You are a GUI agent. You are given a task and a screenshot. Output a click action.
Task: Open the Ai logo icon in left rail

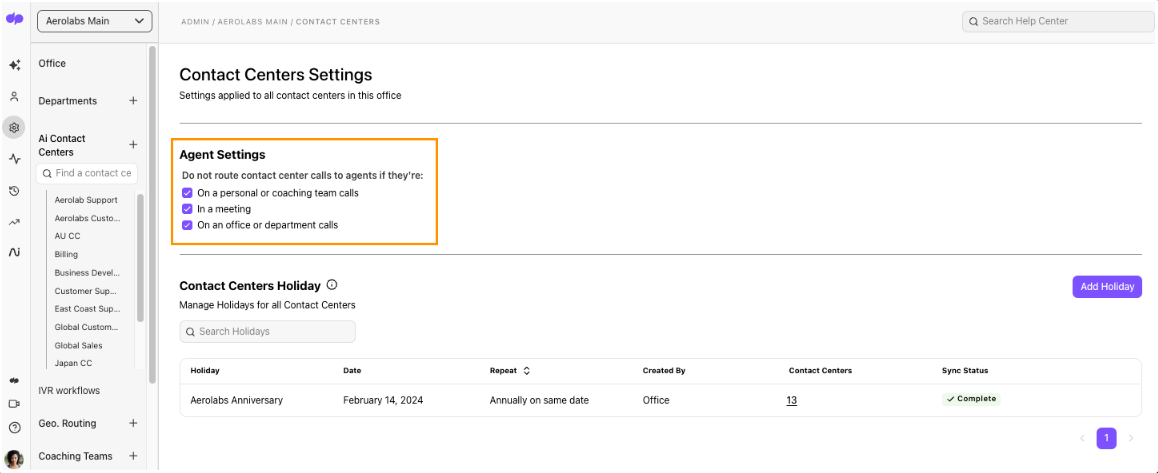click(14, 253)
